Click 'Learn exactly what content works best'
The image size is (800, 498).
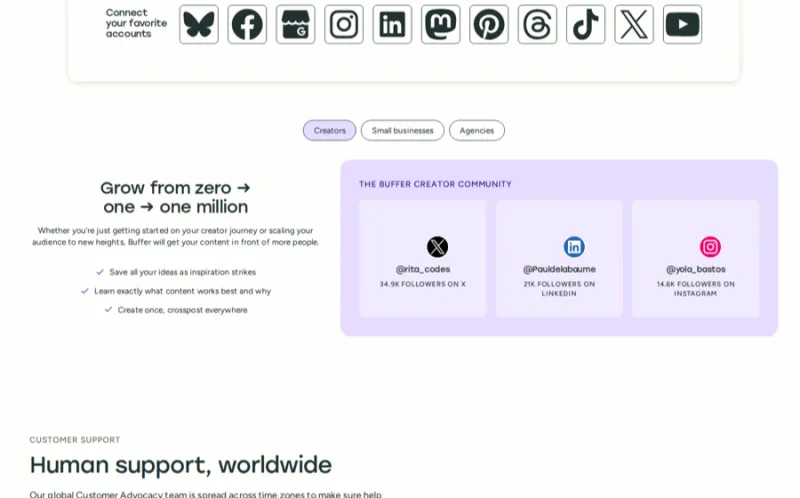tap(183, 291)
